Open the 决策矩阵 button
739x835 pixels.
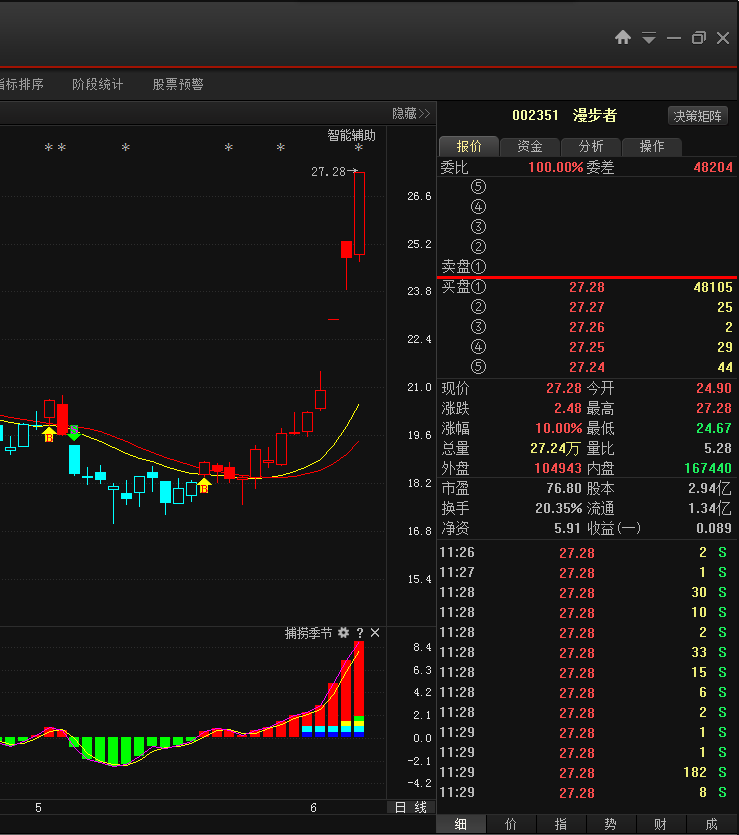coord(698,115)
